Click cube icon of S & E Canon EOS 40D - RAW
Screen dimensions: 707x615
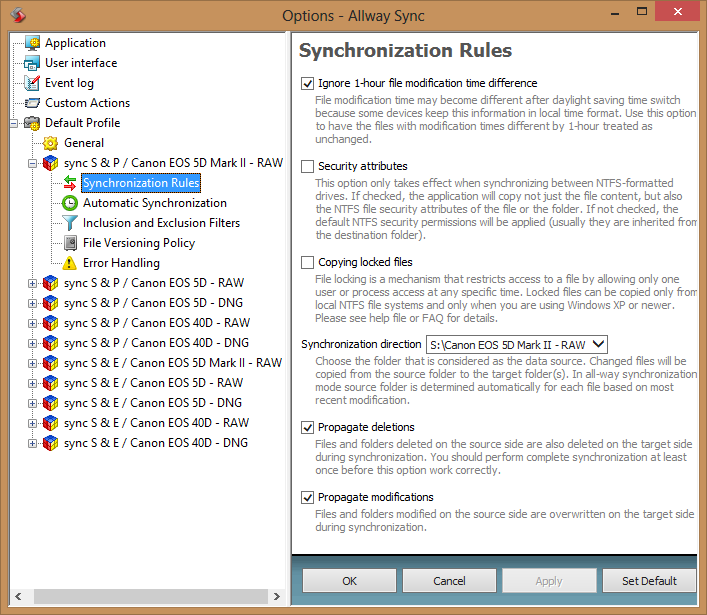point(50,423)
